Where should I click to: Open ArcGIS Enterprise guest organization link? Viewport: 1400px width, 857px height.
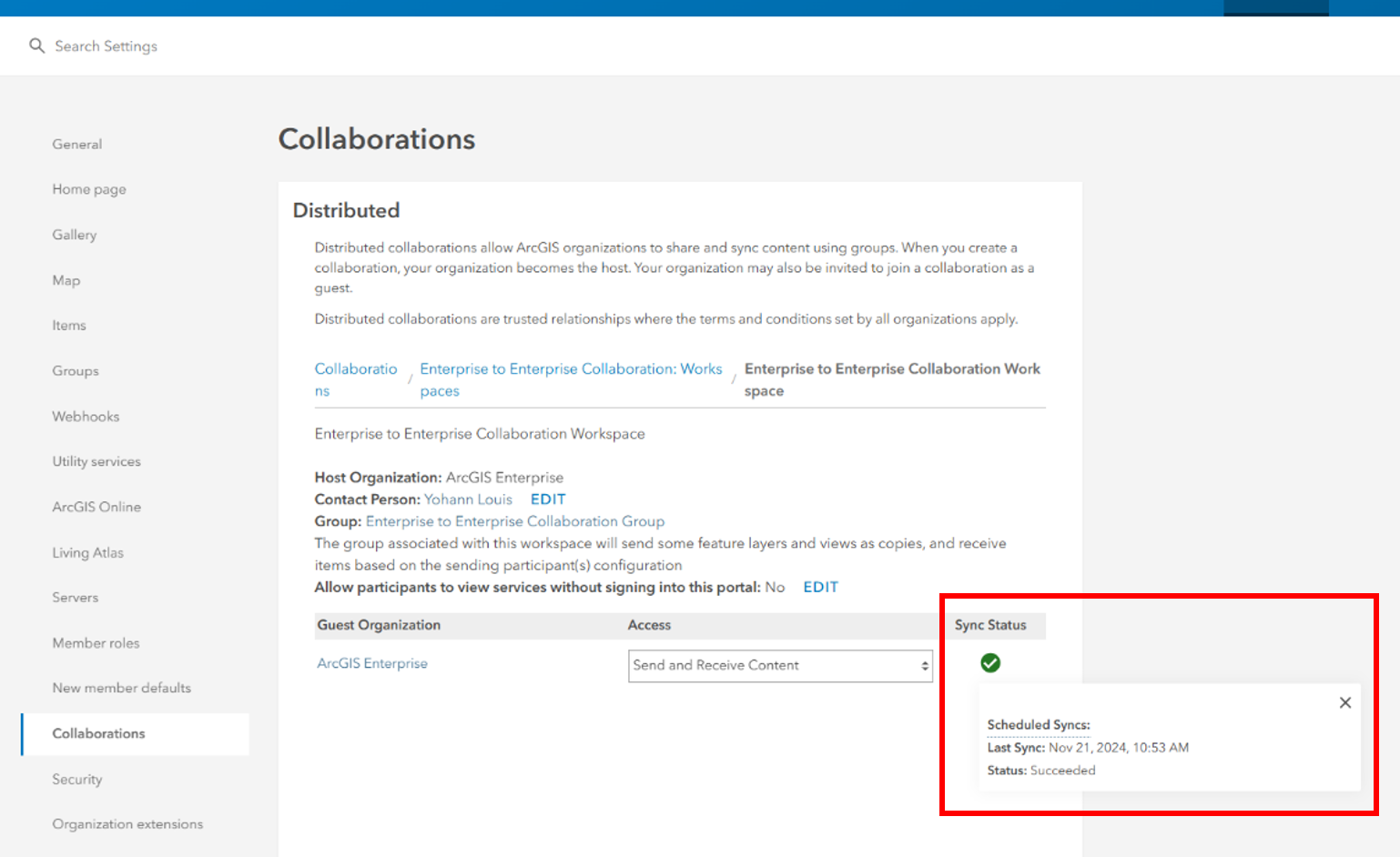372,663
